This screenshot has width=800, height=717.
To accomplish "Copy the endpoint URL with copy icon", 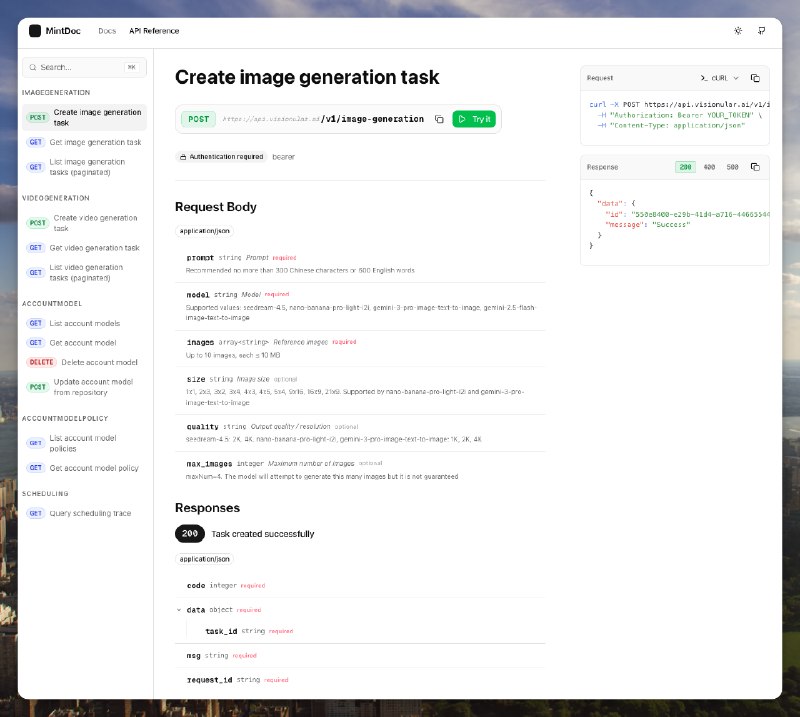I will coord(439,119).
